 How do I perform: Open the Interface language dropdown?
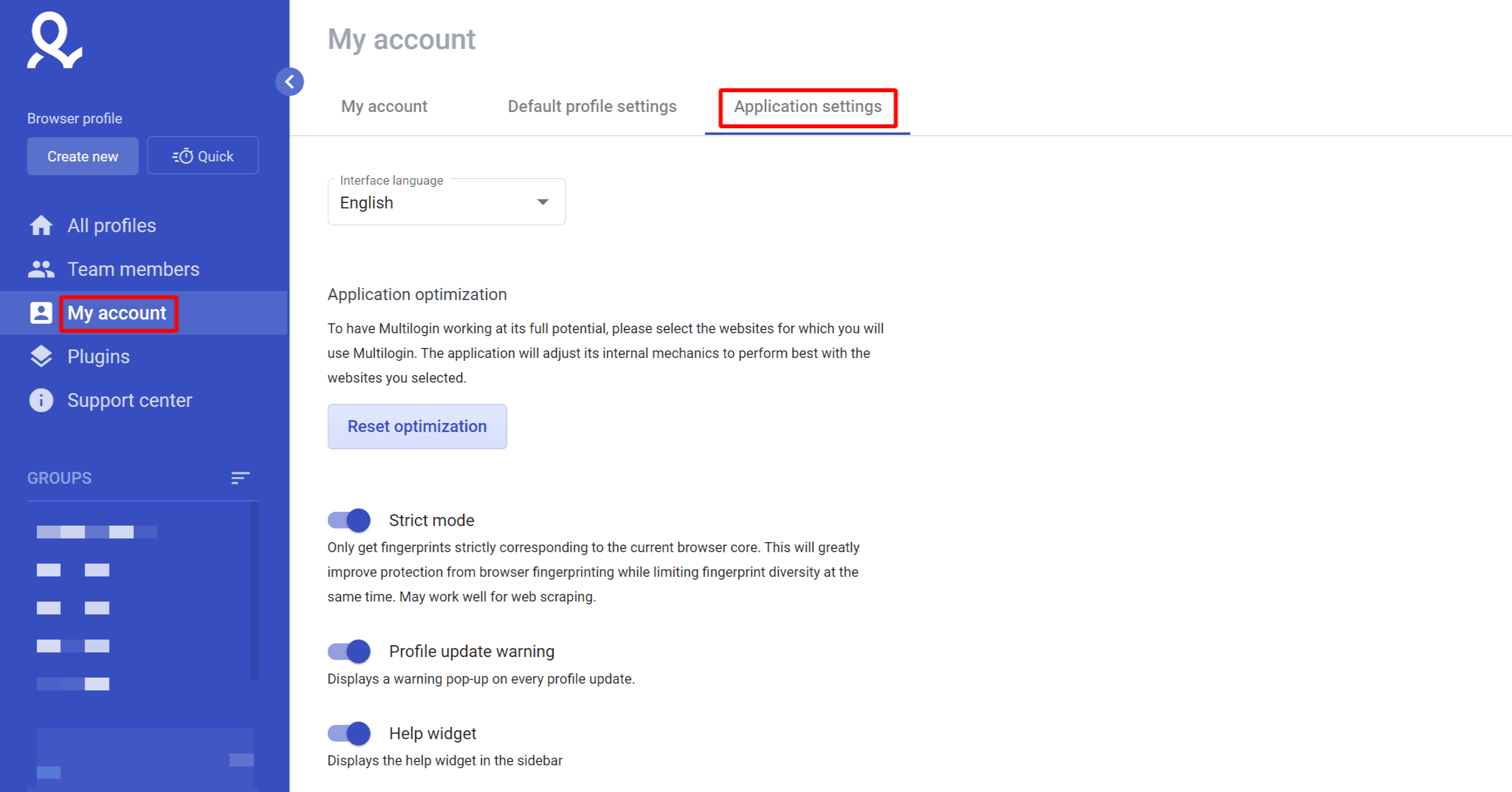pyautogui.click(x=447, y=202)
